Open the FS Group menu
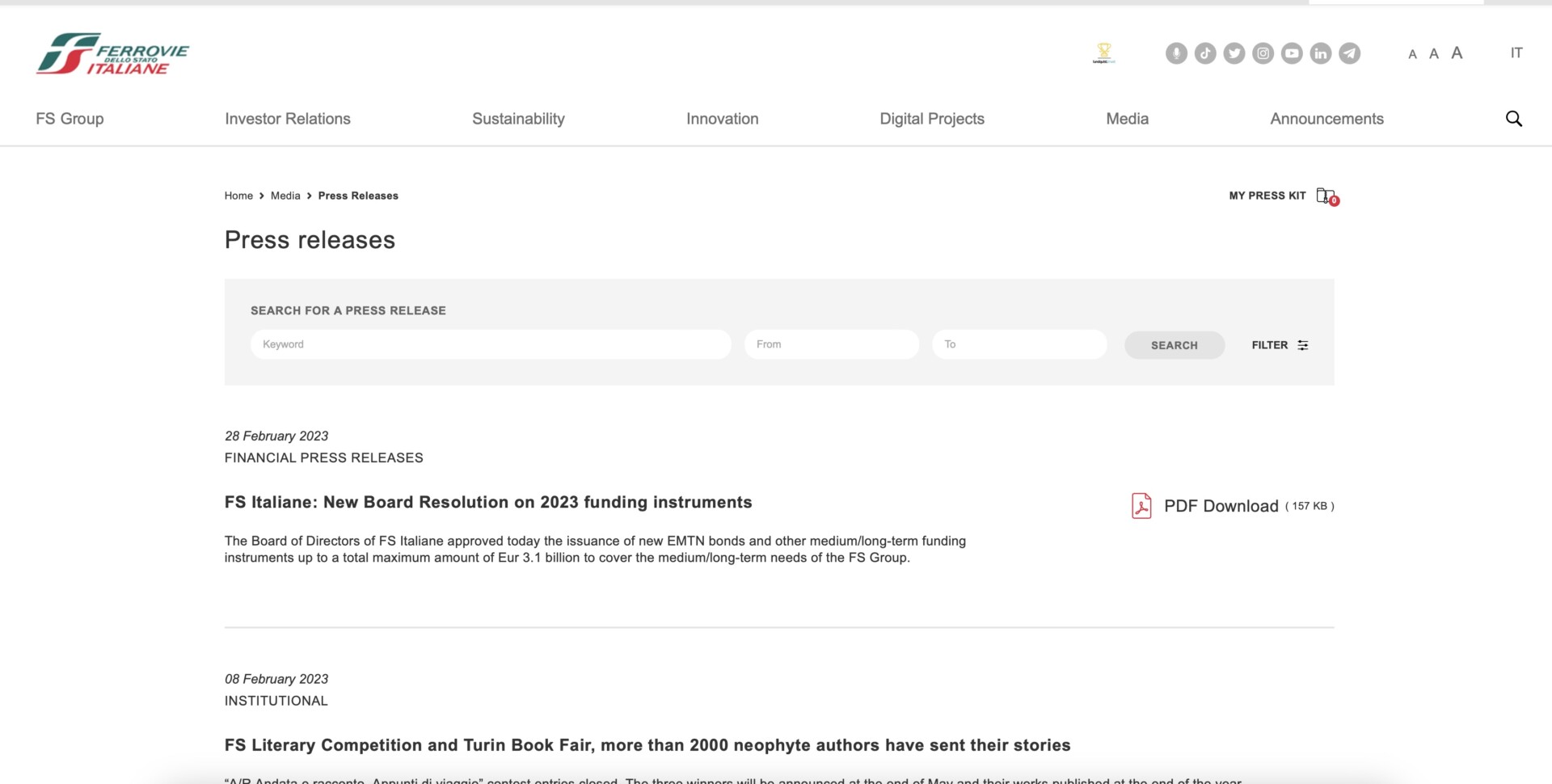The width and height of the screenshot is (1552, 784). tap(70, 119)
